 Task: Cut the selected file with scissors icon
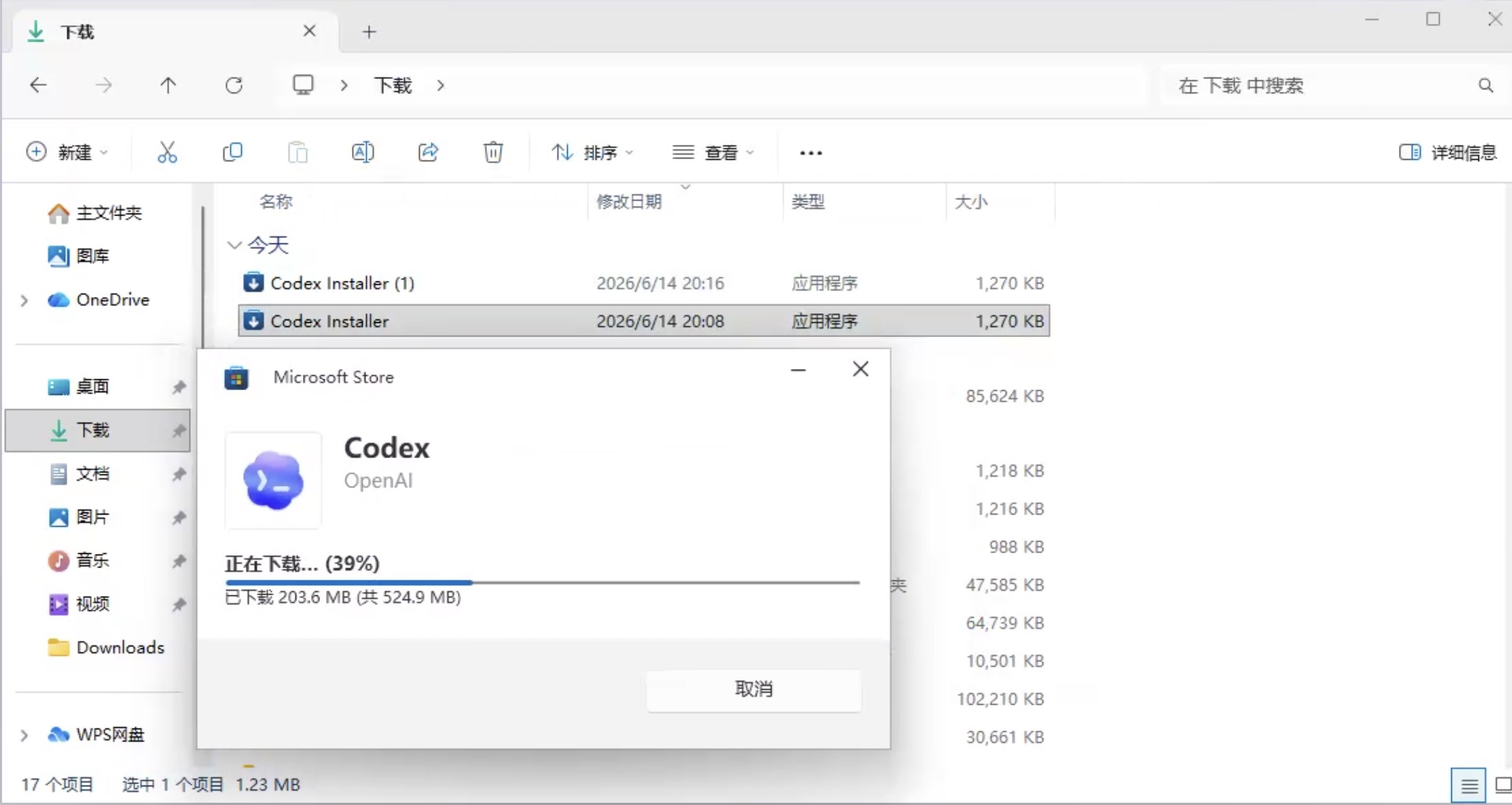tap(167, 153)
